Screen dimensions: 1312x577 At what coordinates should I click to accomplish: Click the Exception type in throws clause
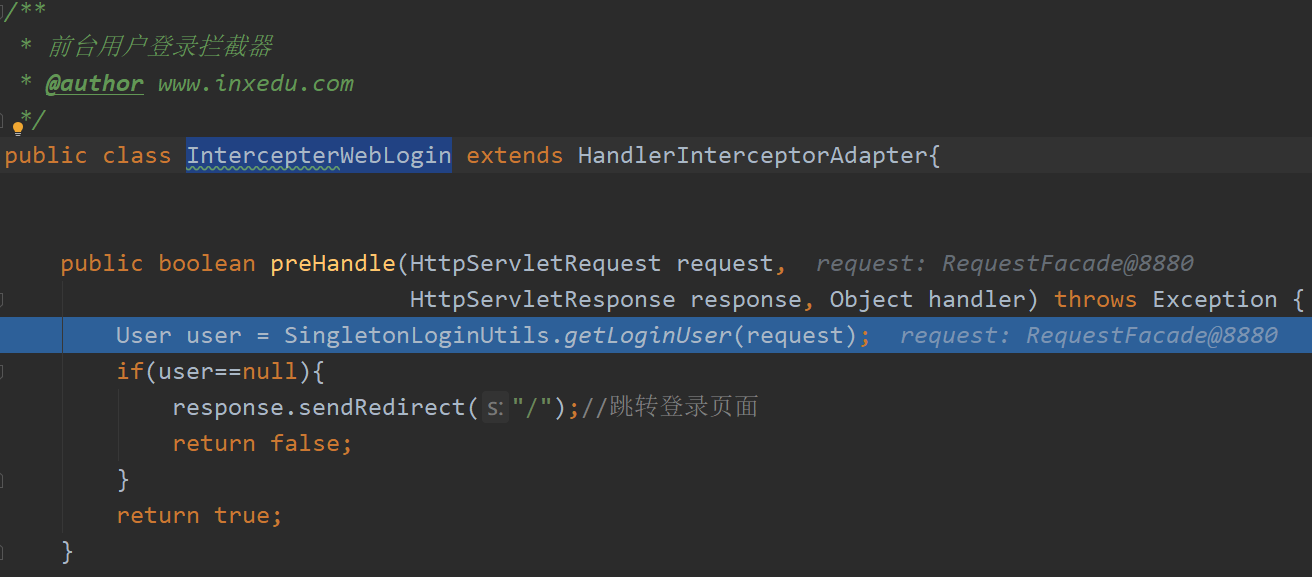click(1214, 300)
